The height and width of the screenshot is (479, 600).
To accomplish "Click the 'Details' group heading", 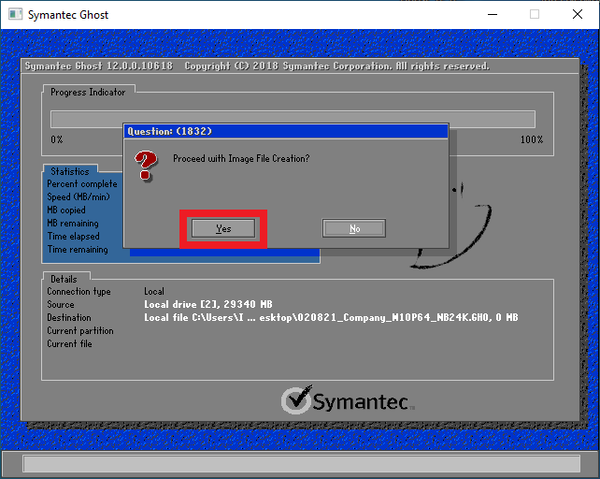I will point(64,279).
